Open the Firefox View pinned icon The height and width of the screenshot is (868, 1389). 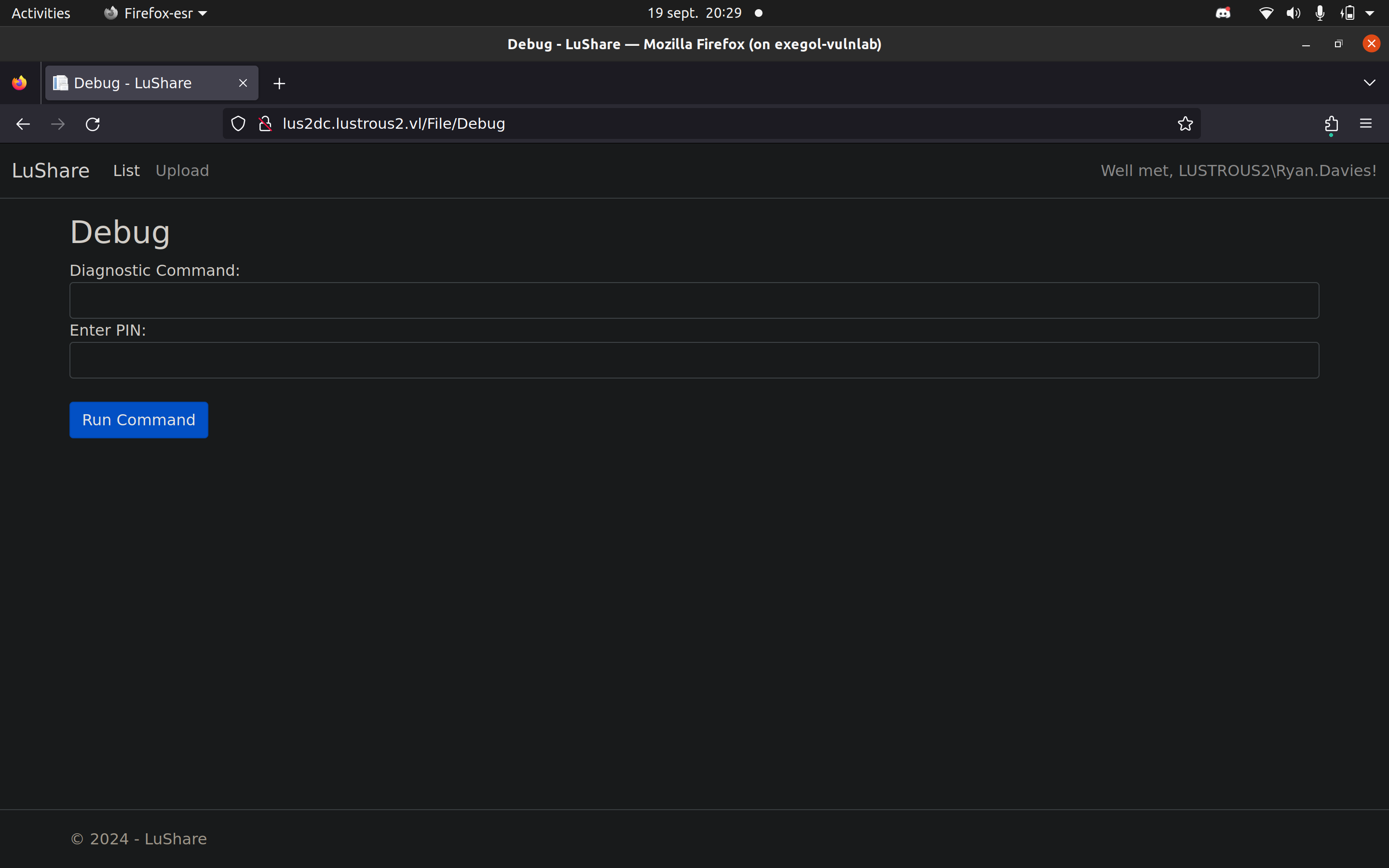point(19,83)
